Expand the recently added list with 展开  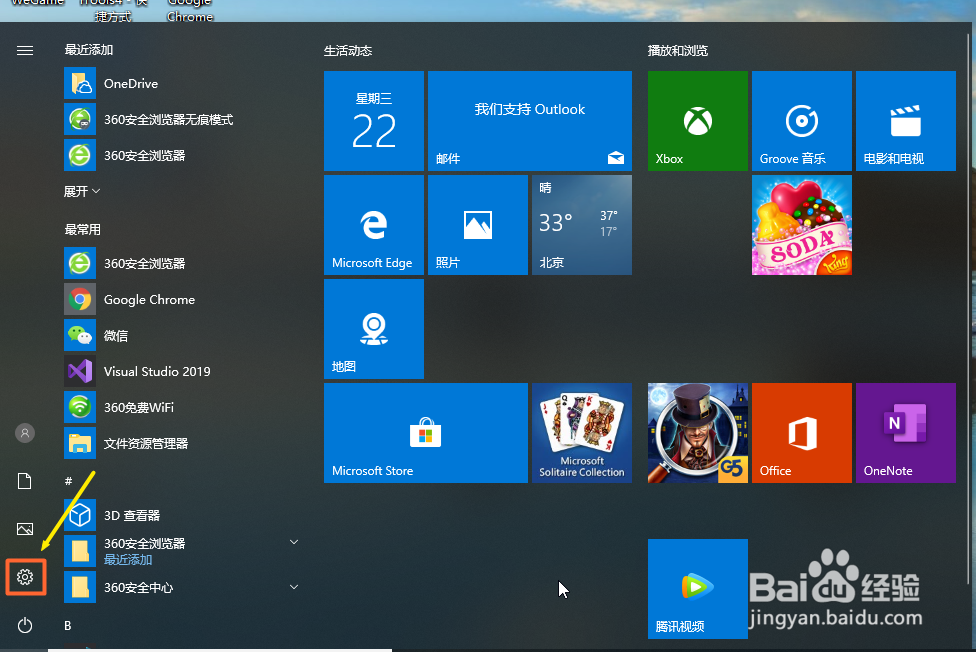pos(82,191)
